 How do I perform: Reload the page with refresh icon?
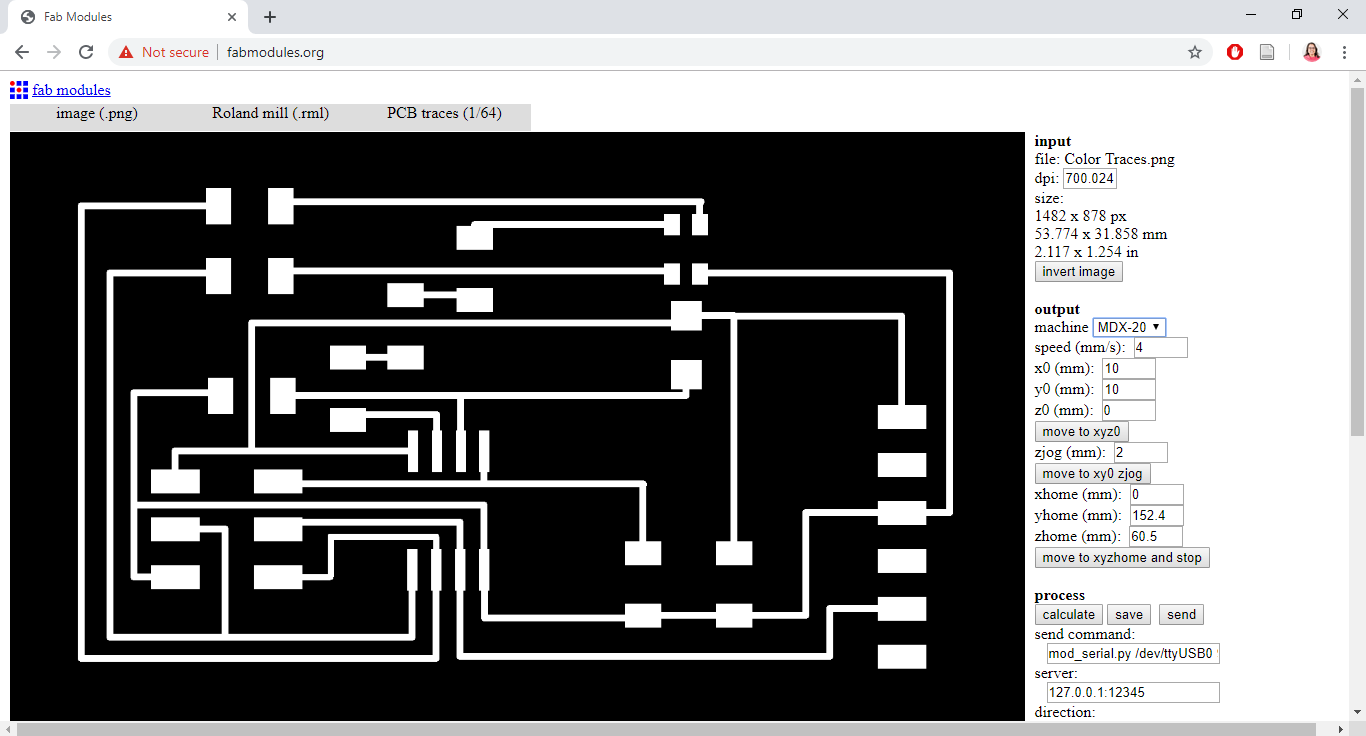[x=86, y=52]
